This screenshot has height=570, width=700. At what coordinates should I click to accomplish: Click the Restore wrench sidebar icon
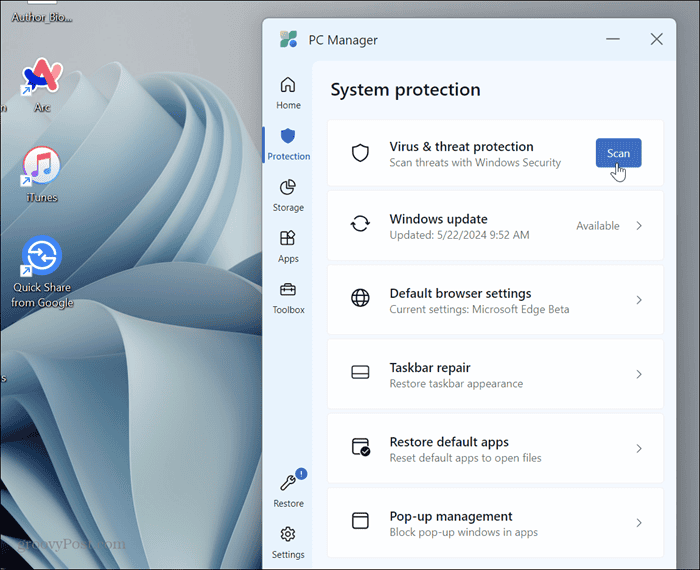pyautogui.click(x=288, y=482)
